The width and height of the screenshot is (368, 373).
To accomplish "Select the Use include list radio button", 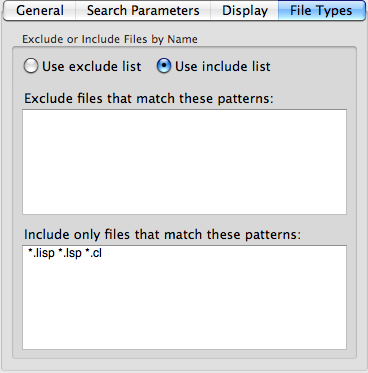I will pos(164,66).
